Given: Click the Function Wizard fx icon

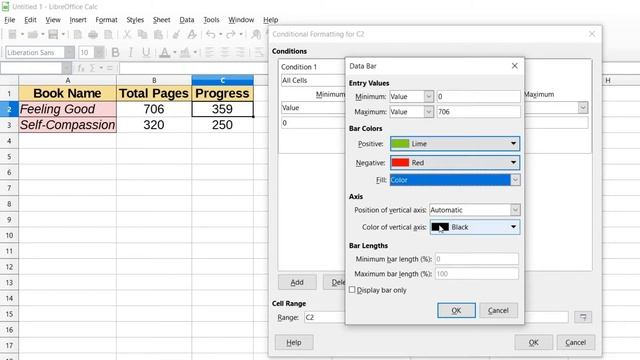Looking at the screenshot, I should (81, 68).
